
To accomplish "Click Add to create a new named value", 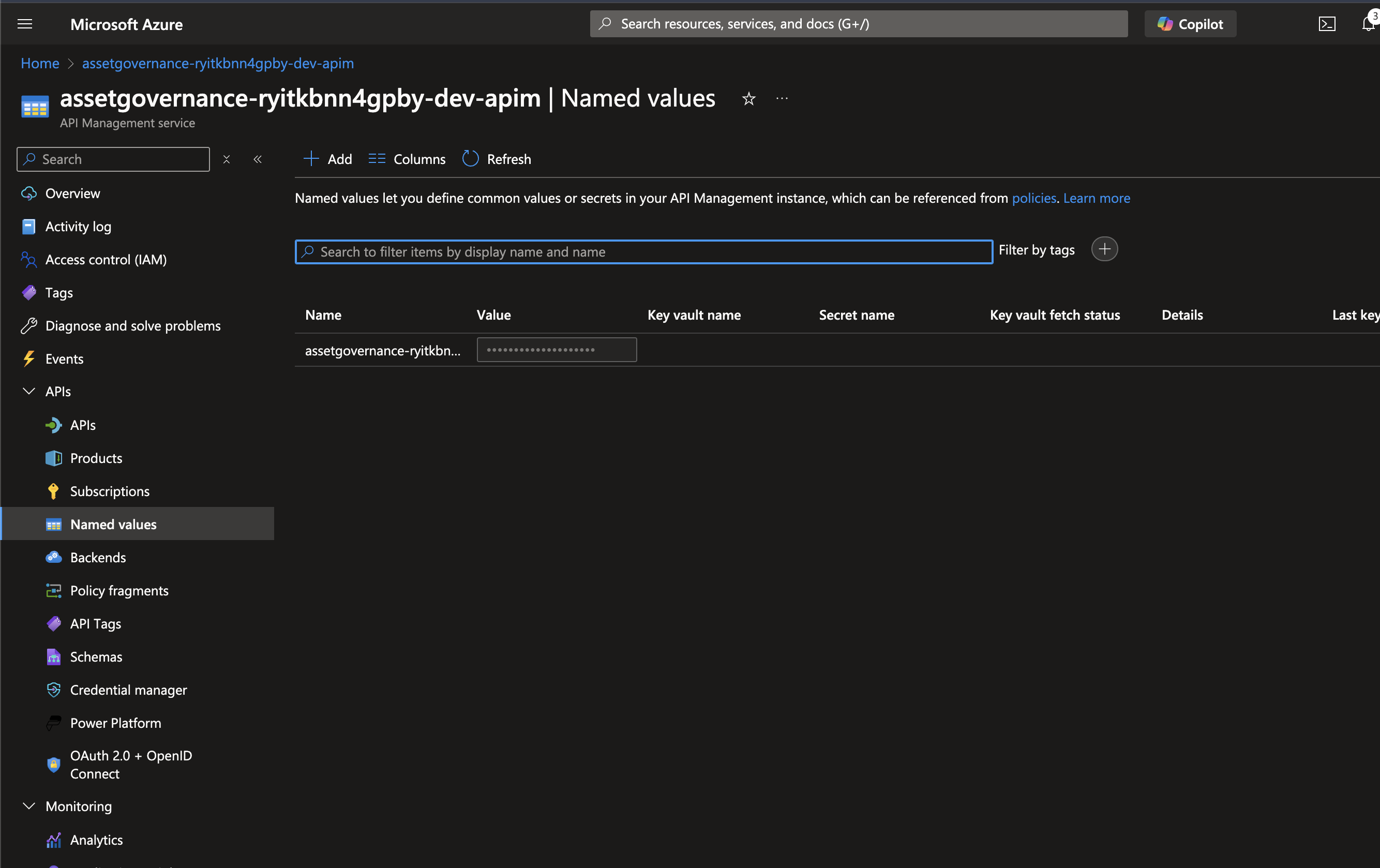I will [x=328, y=158].
